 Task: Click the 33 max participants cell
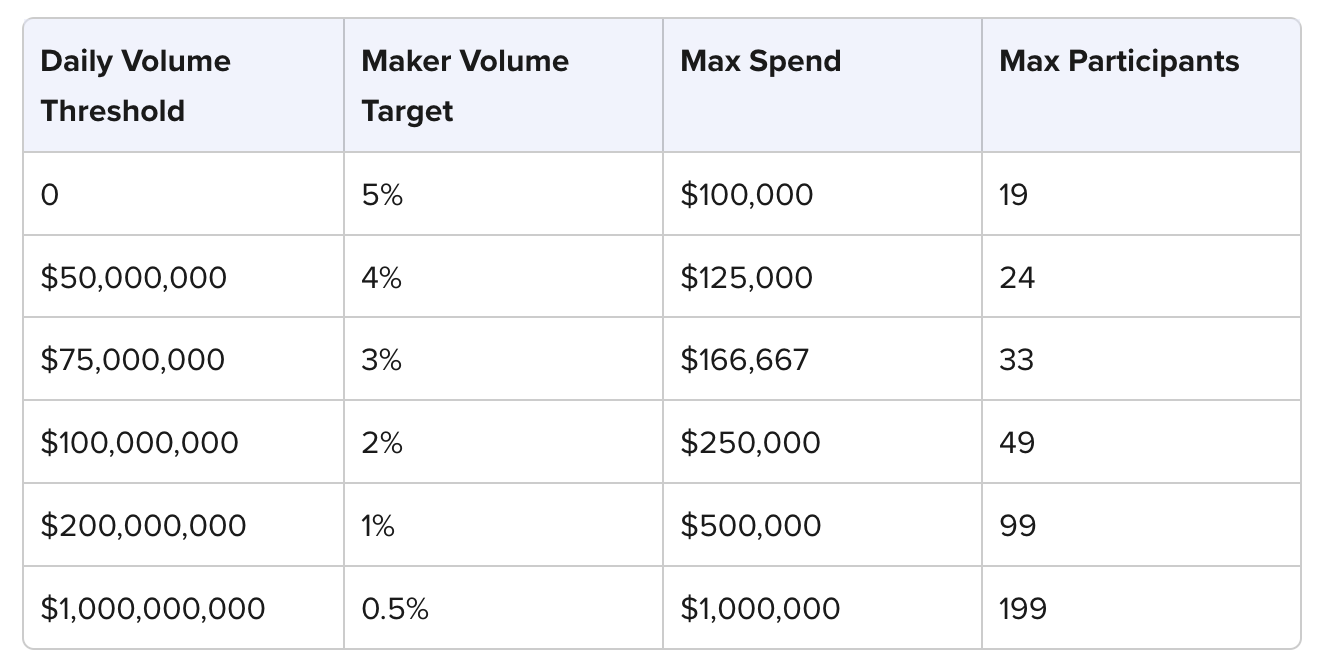[x=1016, y=360]
